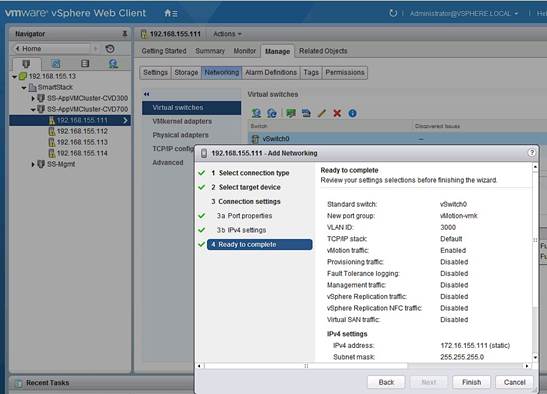Viewport: 547px width, 394px height.
Task: Click the arrow on selected host 192.168.155.111
Action: [x=125, y=120]
